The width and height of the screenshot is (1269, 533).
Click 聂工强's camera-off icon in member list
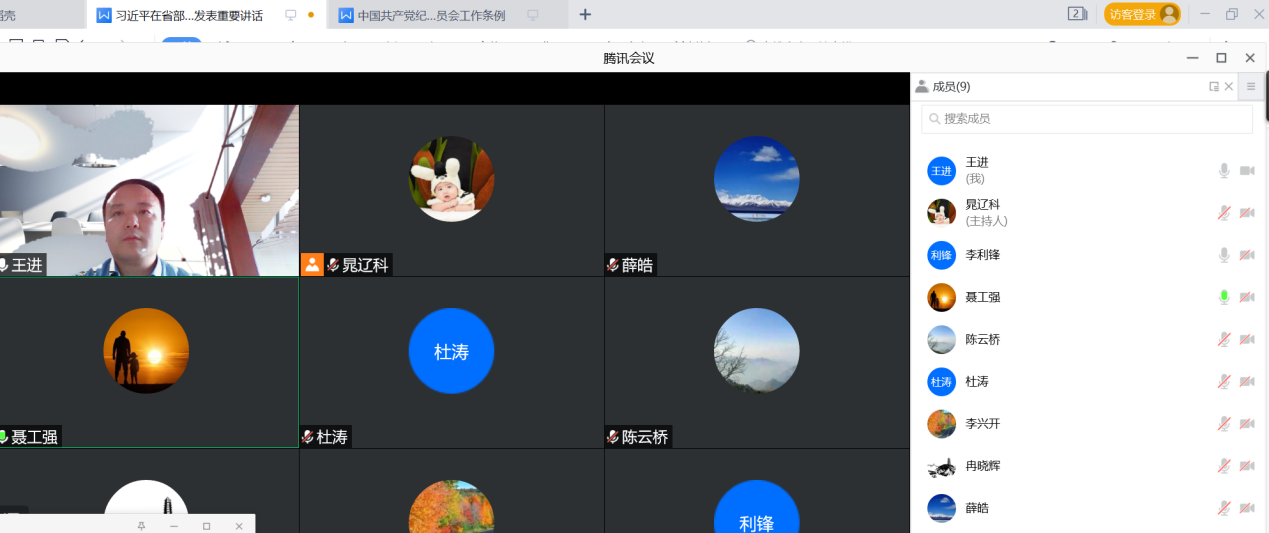click(1247, 297)
